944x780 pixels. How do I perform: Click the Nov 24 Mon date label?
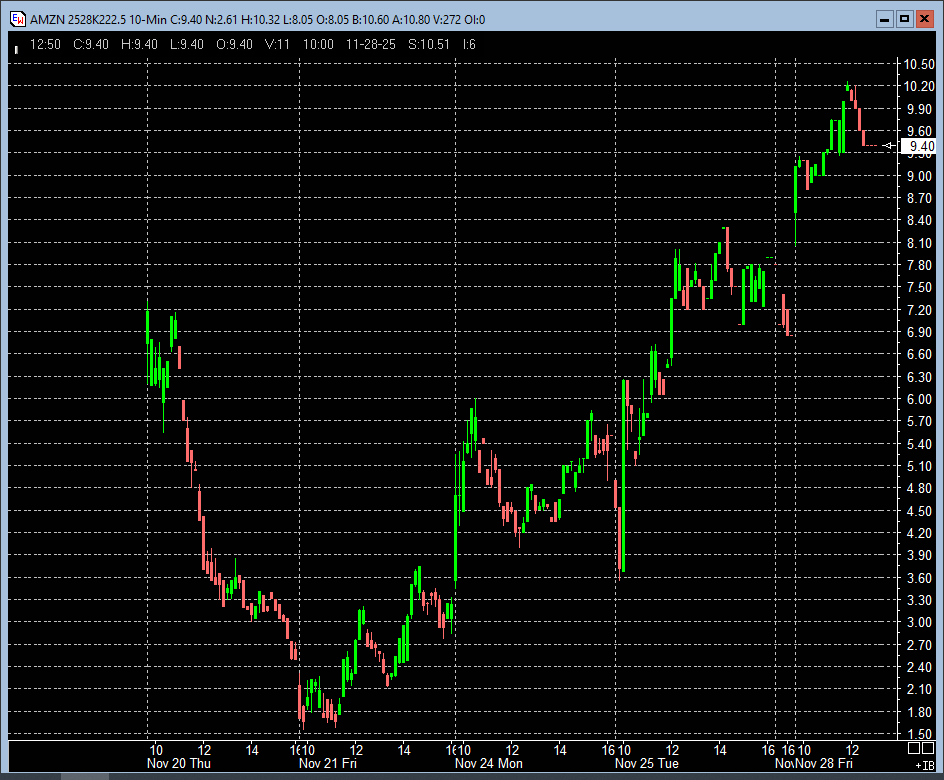[488, 763]
